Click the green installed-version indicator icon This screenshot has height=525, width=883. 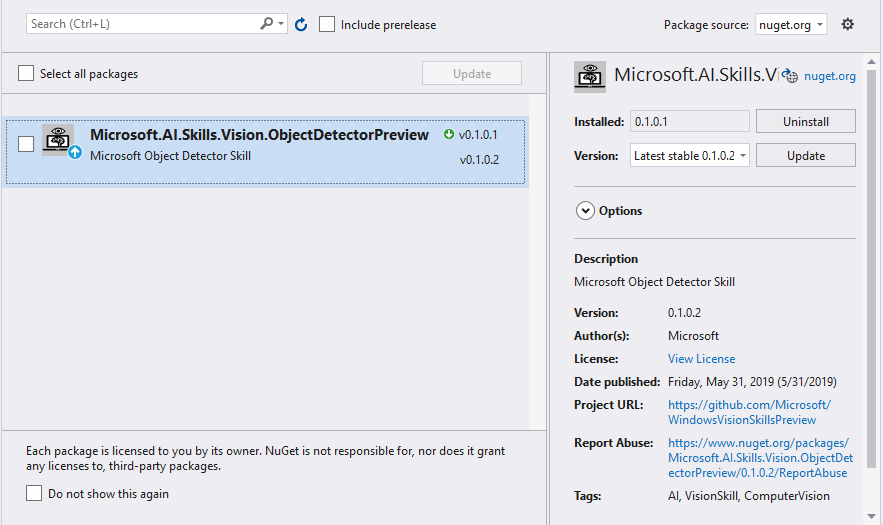(x=449, y=134)
